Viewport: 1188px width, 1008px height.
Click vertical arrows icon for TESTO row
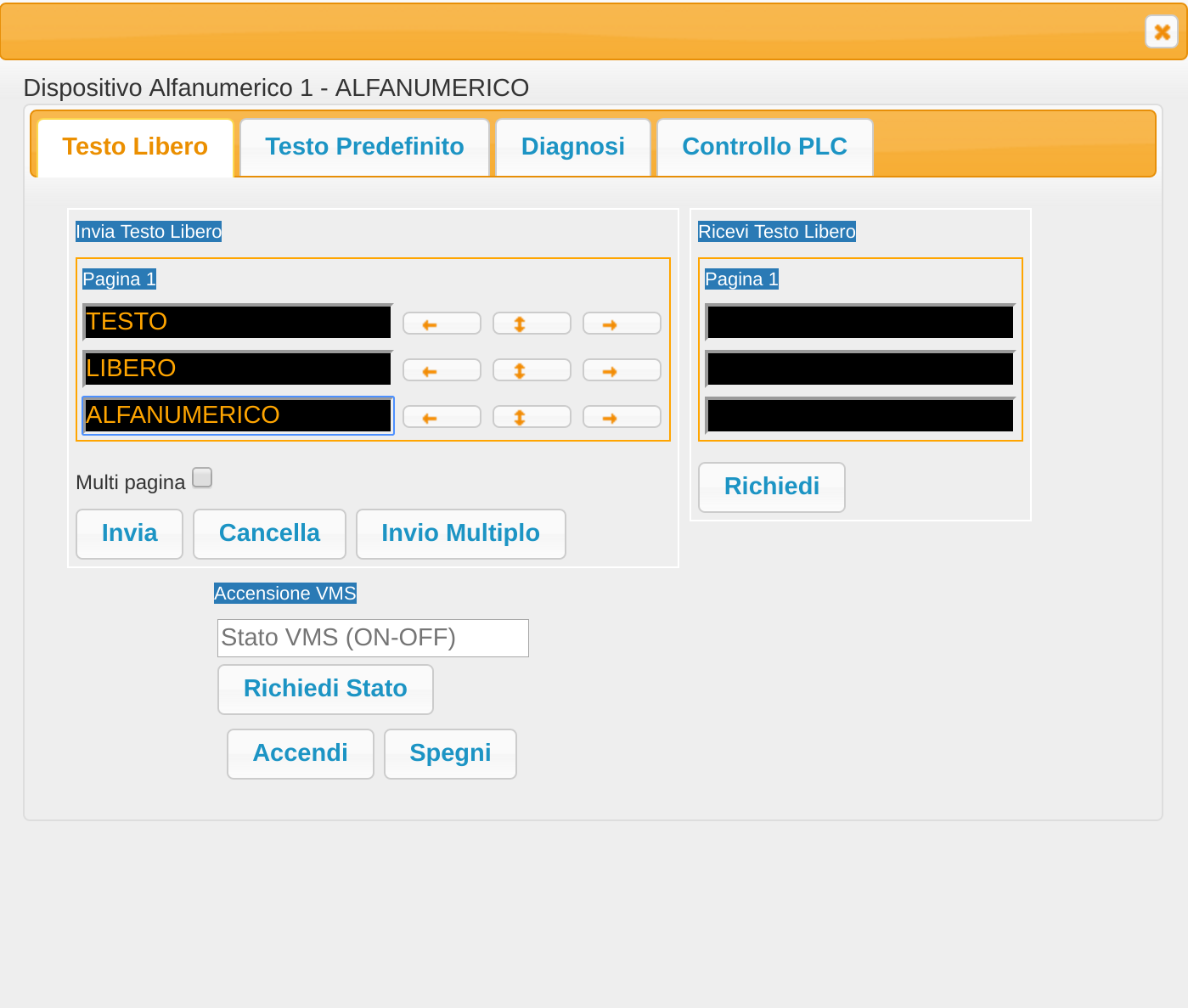(532, 324)
